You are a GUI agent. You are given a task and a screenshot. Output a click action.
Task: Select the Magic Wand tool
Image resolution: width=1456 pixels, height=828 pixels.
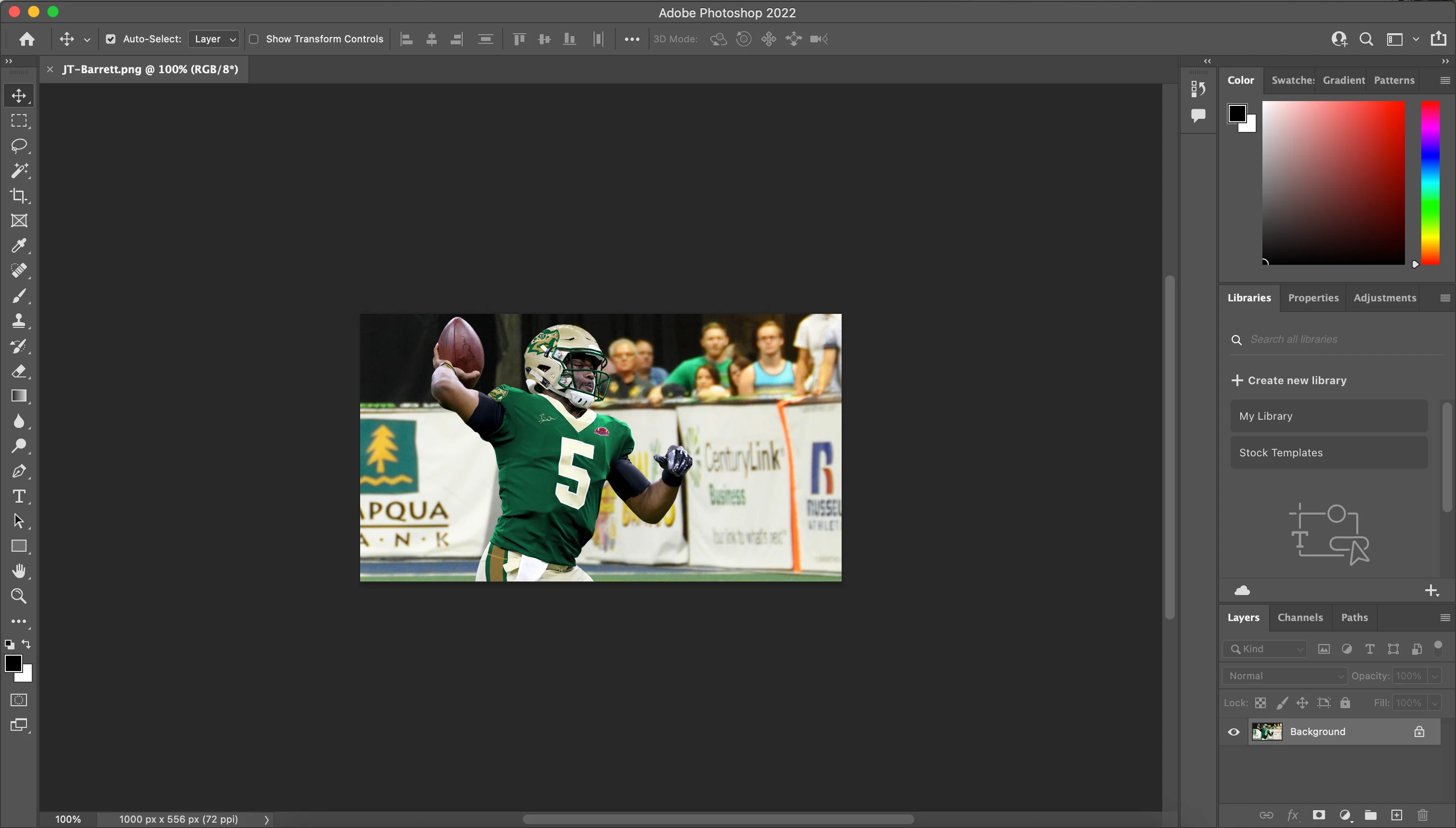point(19,170)
